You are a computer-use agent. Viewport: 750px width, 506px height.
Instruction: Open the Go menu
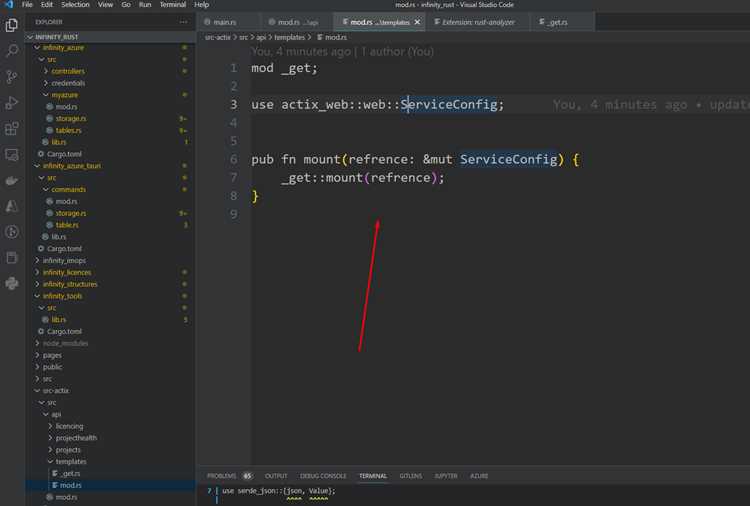pyautogui.click(x=126, y=4)
